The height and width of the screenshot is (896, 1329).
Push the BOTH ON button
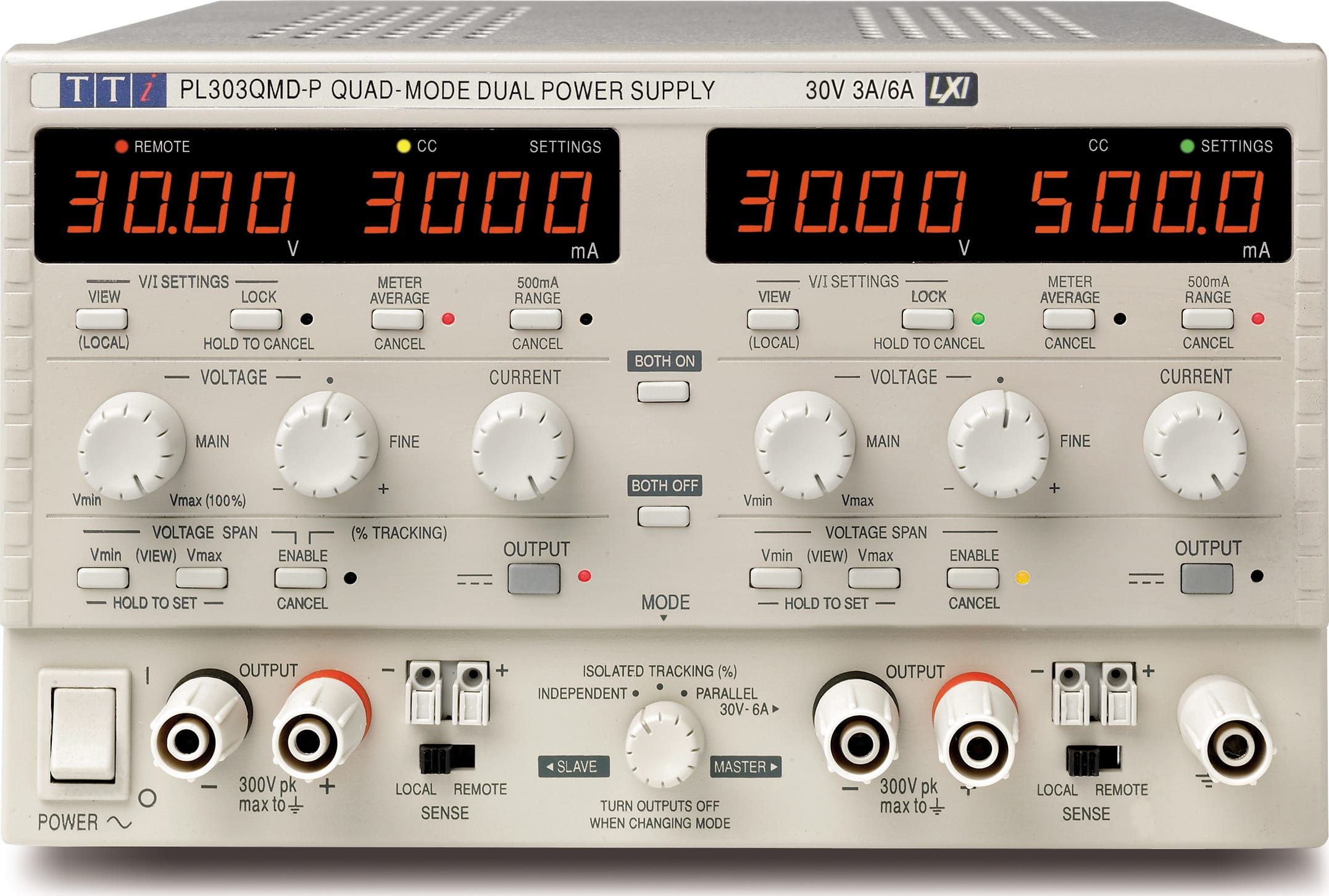[x=664, y=392]
